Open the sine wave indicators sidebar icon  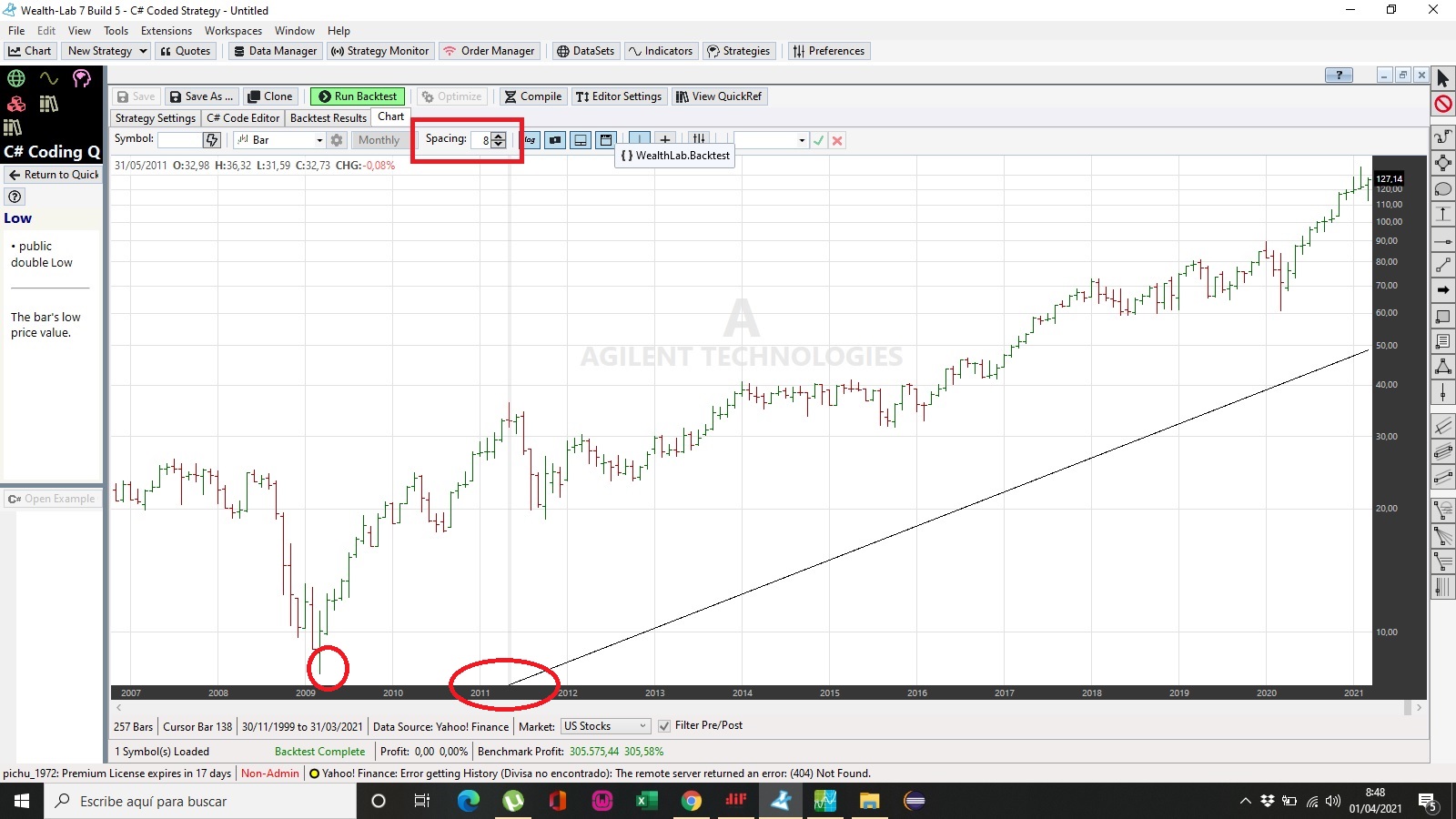48,78
